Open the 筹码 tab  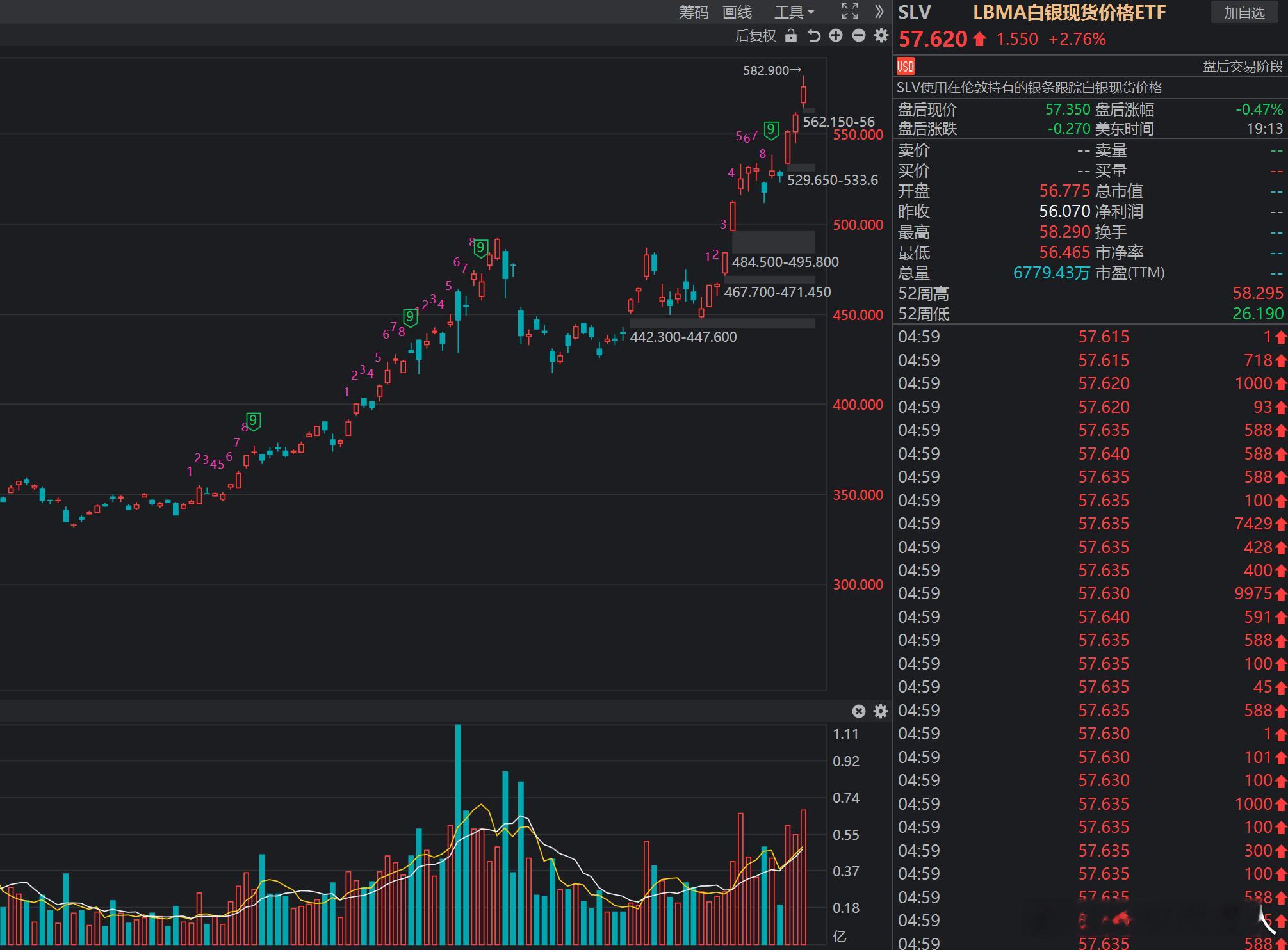pos(694,12)
